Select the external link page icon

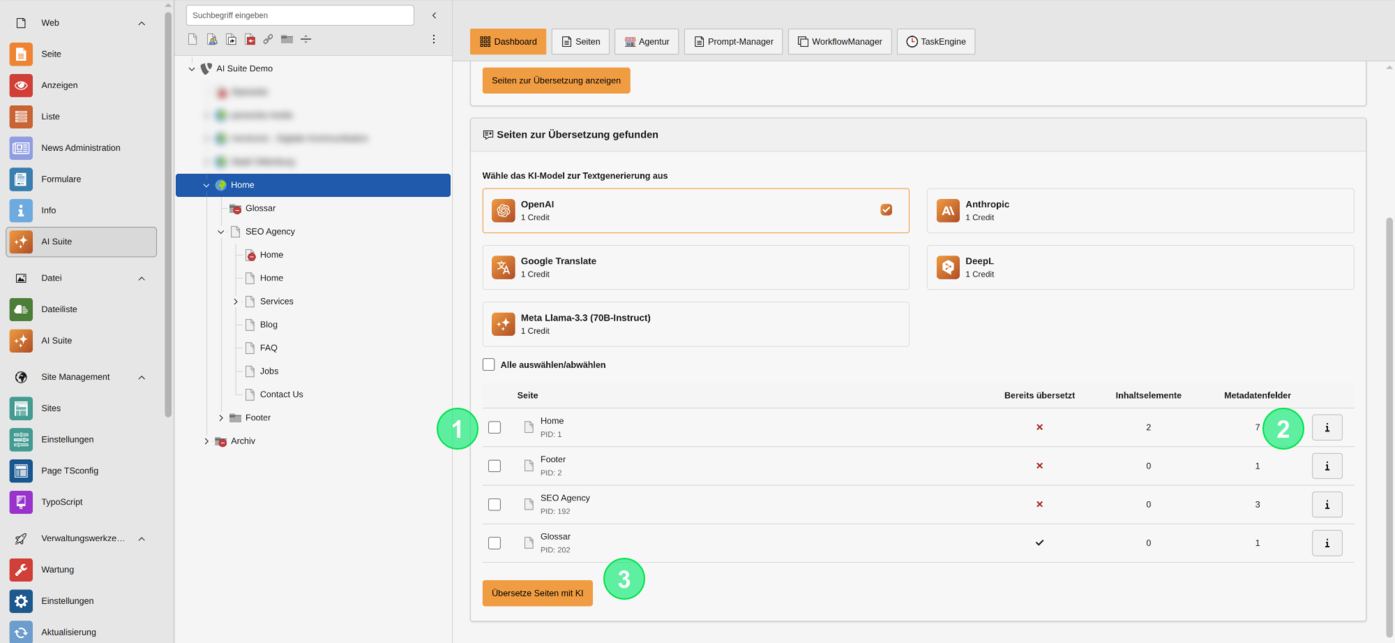(268, 40)
